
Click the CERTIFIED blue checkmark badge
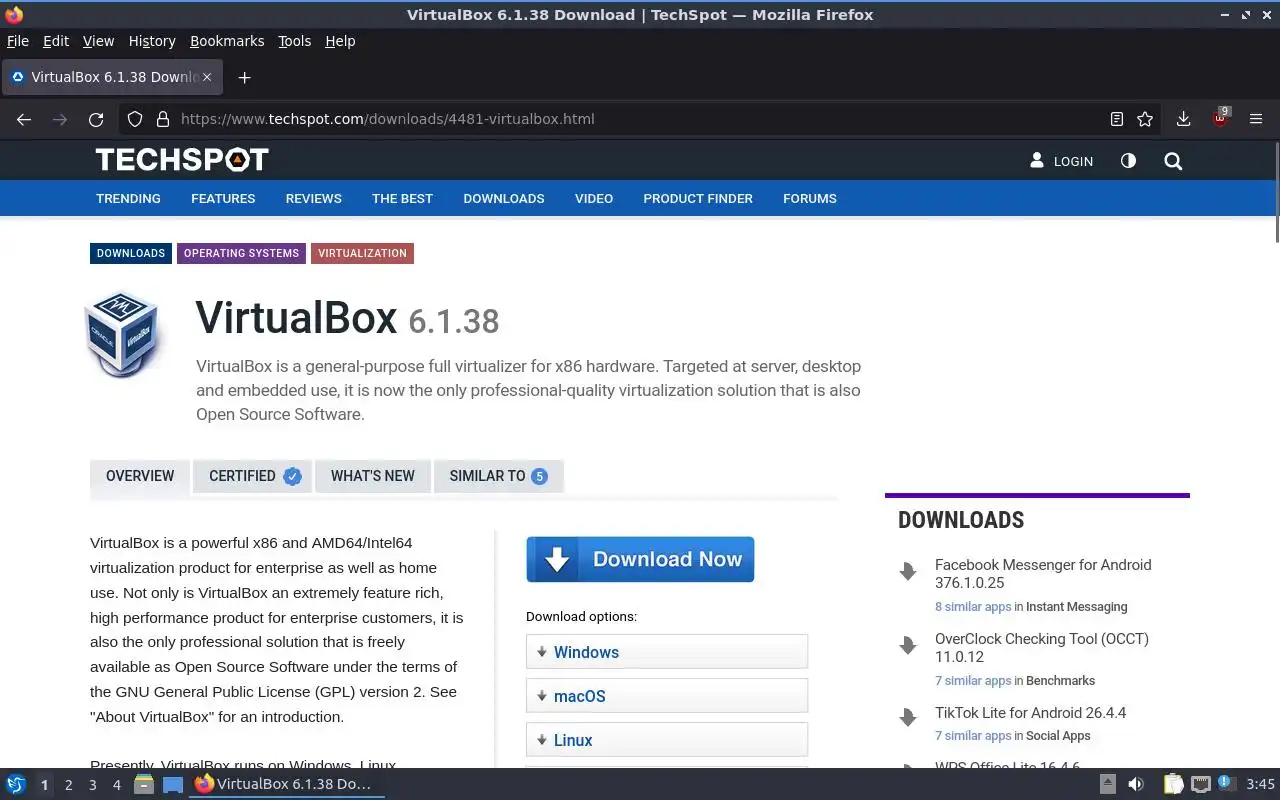coord(292,476)
